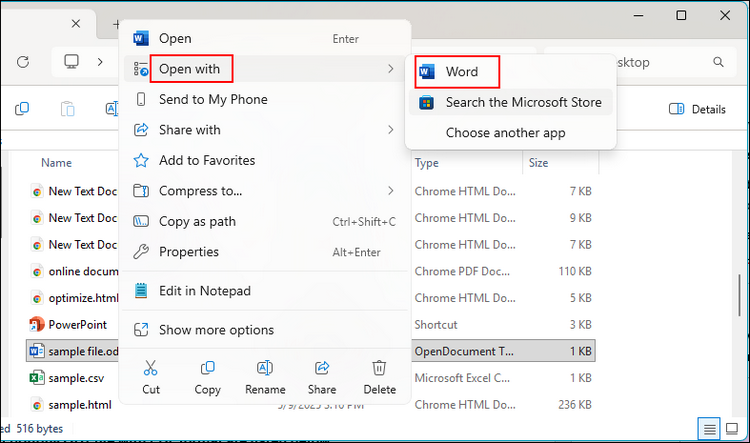This screenshot has width=750, height=443.
Task: Click the Copy as path icon
Action: coord(141,222)
